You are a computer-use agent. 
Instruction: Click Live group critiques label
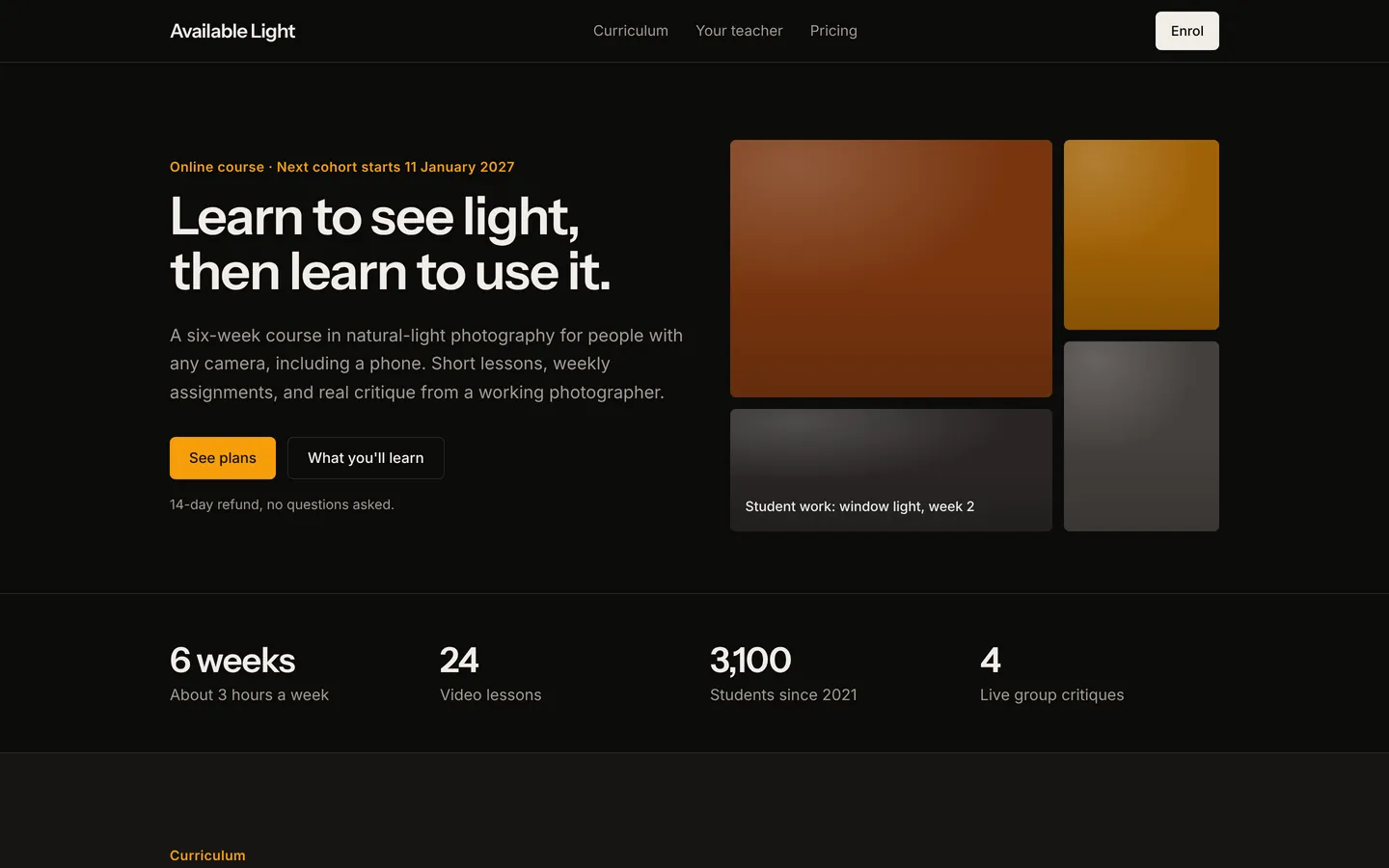1052,695
